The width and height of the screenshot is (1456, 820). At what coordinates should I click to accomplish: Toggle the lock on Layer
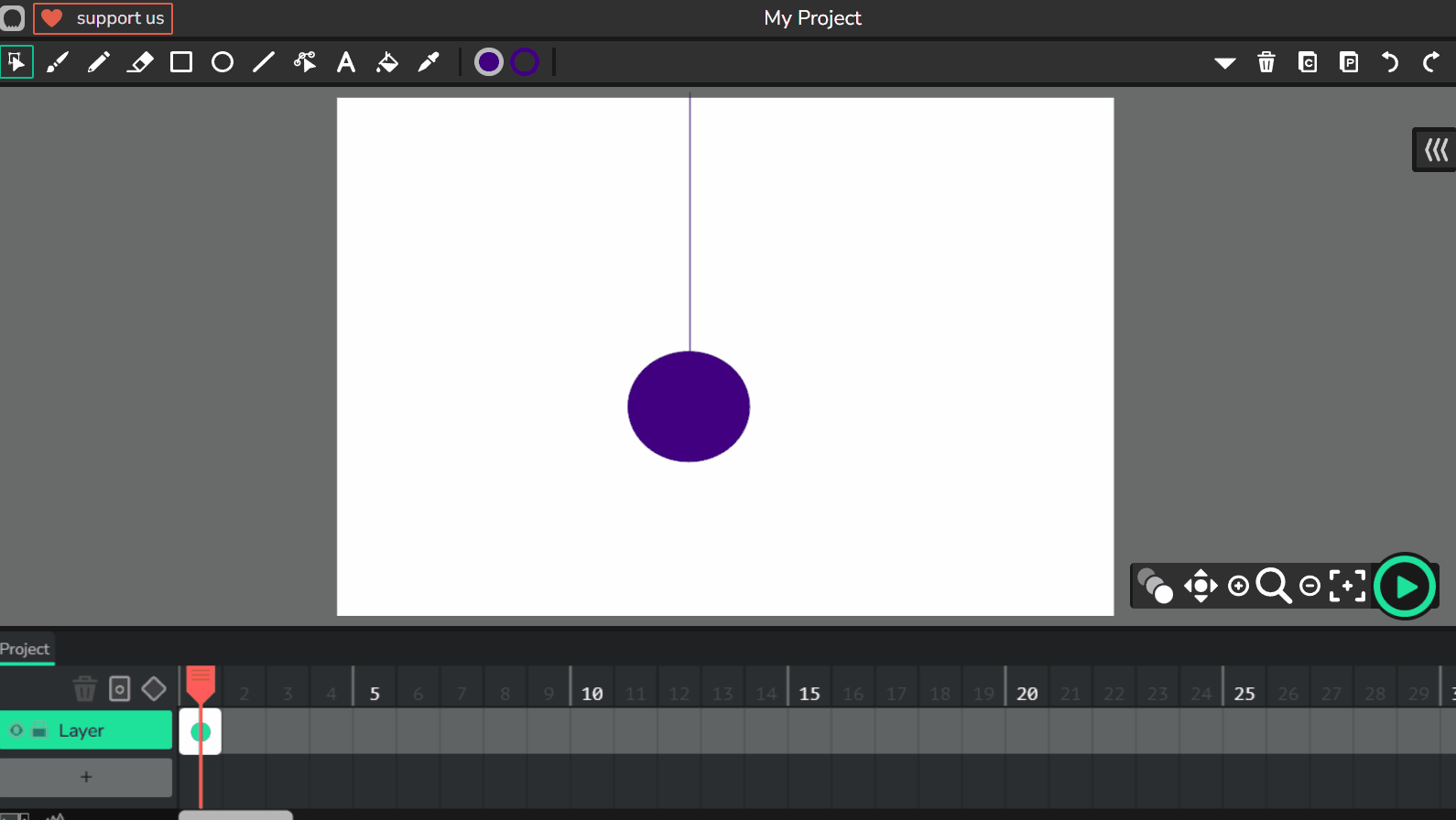[x=39, y=730]
